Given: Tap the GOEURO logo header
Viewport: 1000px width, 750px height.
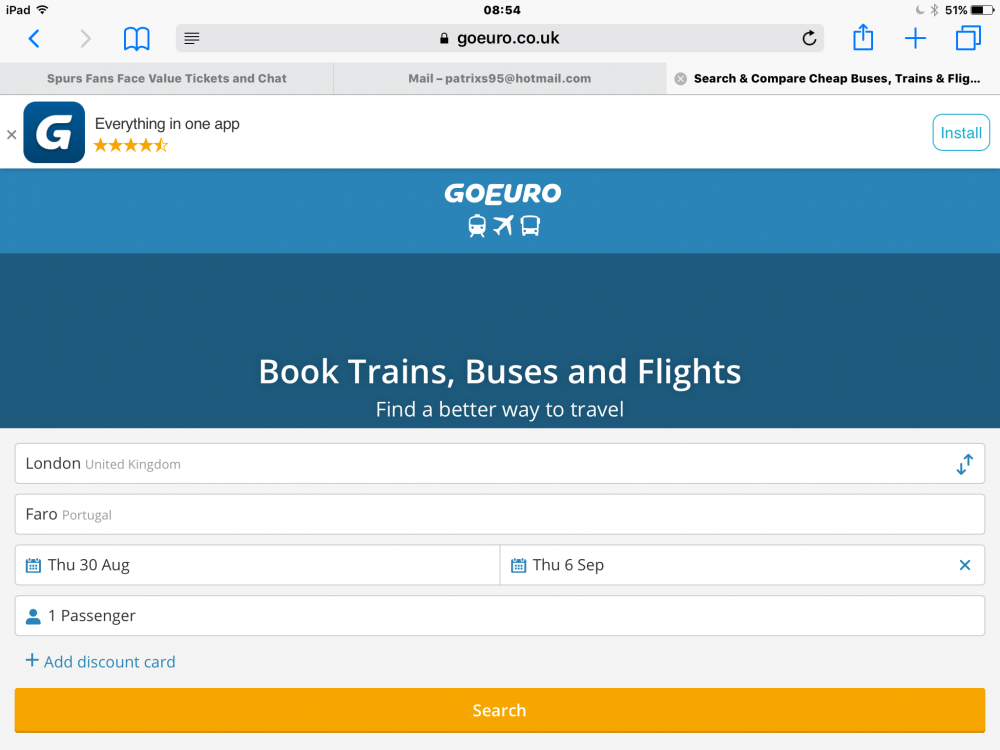Looking at the screenshot, I should (503, 193).
